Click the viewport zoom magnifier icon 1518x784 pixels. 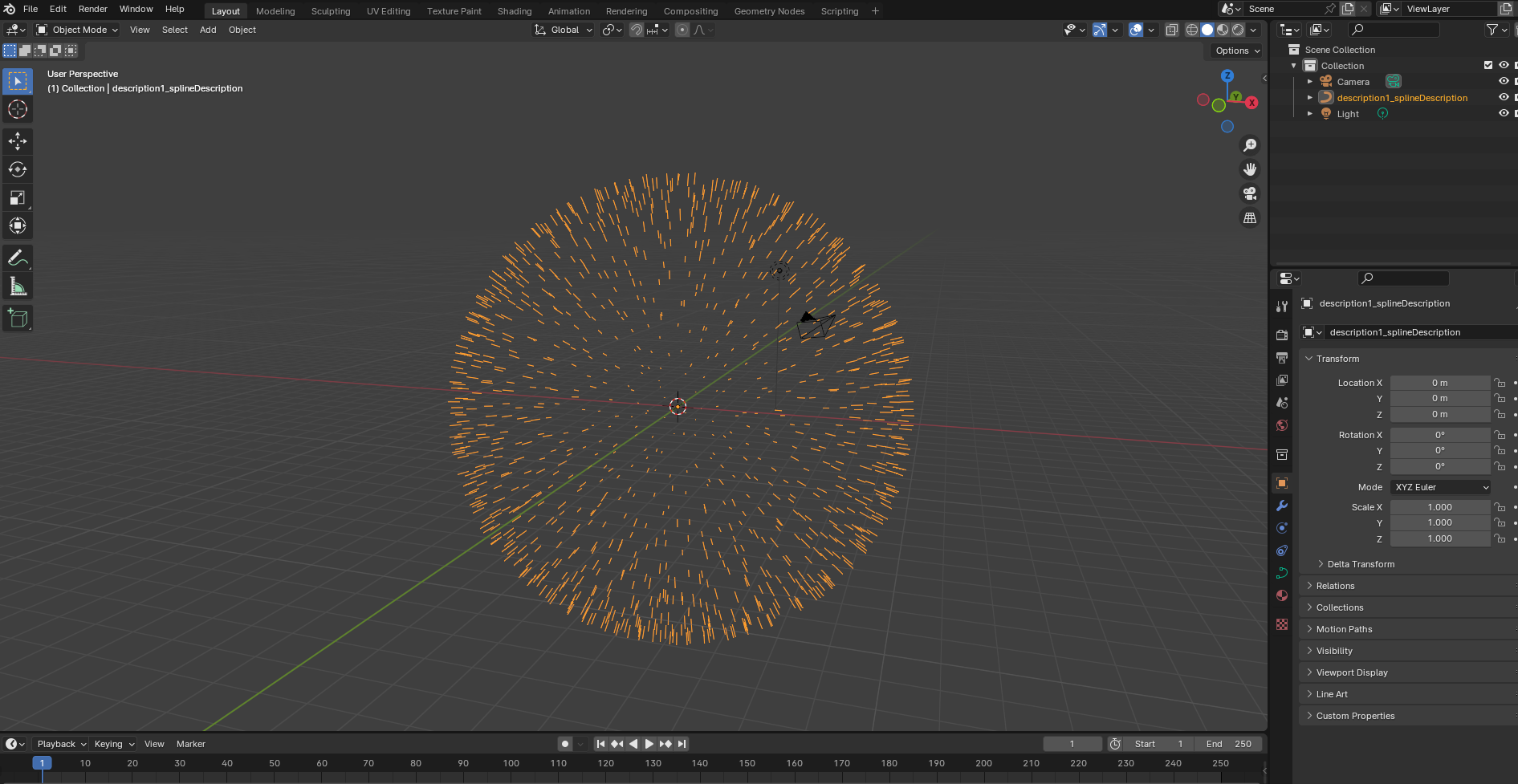pyautogui.click(x=1250, y=145)
